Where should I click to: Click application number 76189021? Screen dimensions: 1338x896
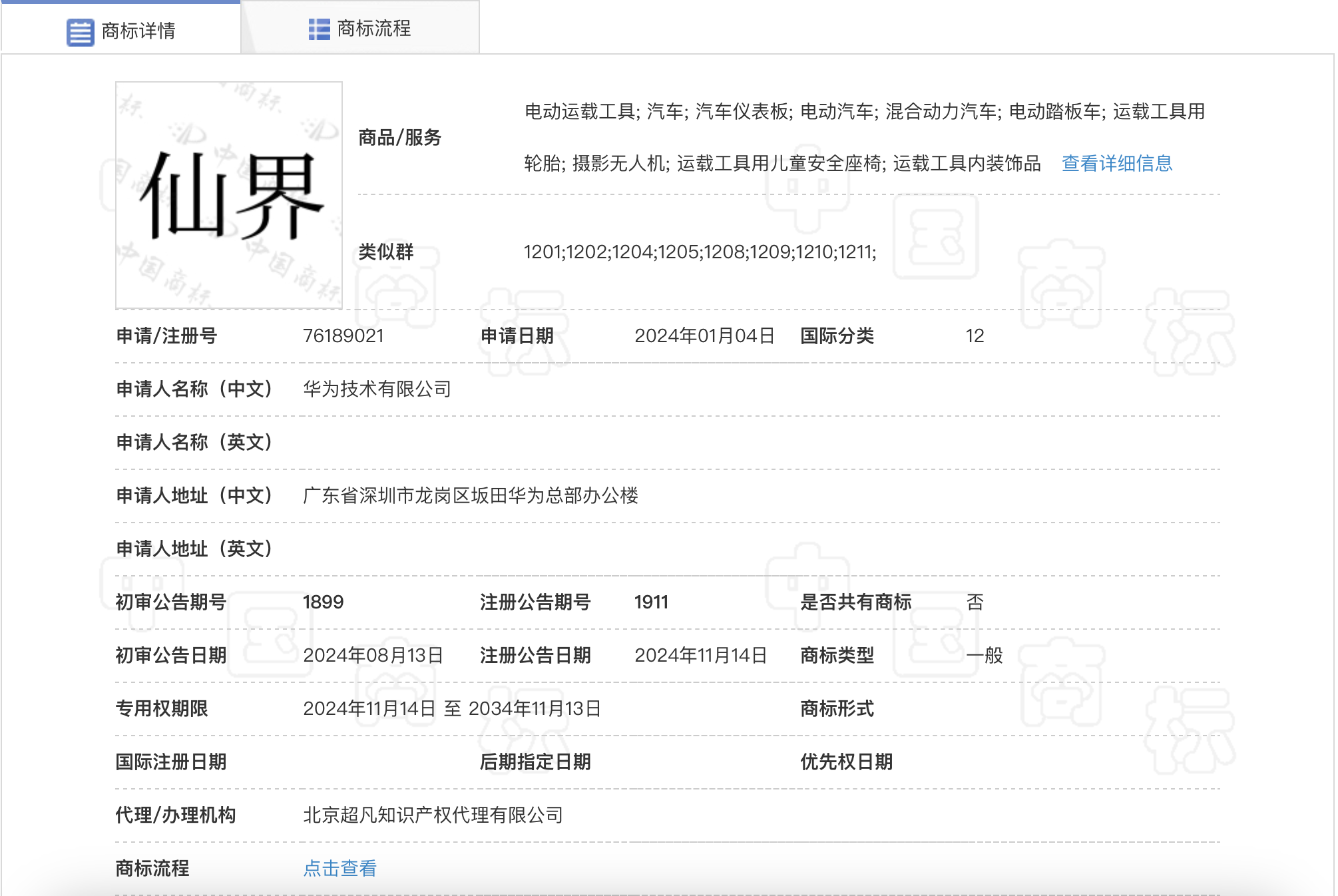tap(343, 336)
